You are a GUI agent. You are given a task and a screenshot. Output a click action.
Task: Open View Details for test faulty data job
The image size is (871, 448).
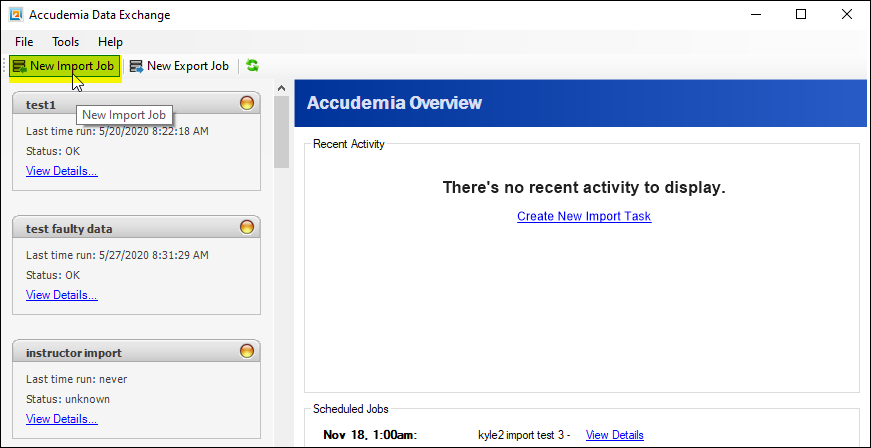[62, 295]
